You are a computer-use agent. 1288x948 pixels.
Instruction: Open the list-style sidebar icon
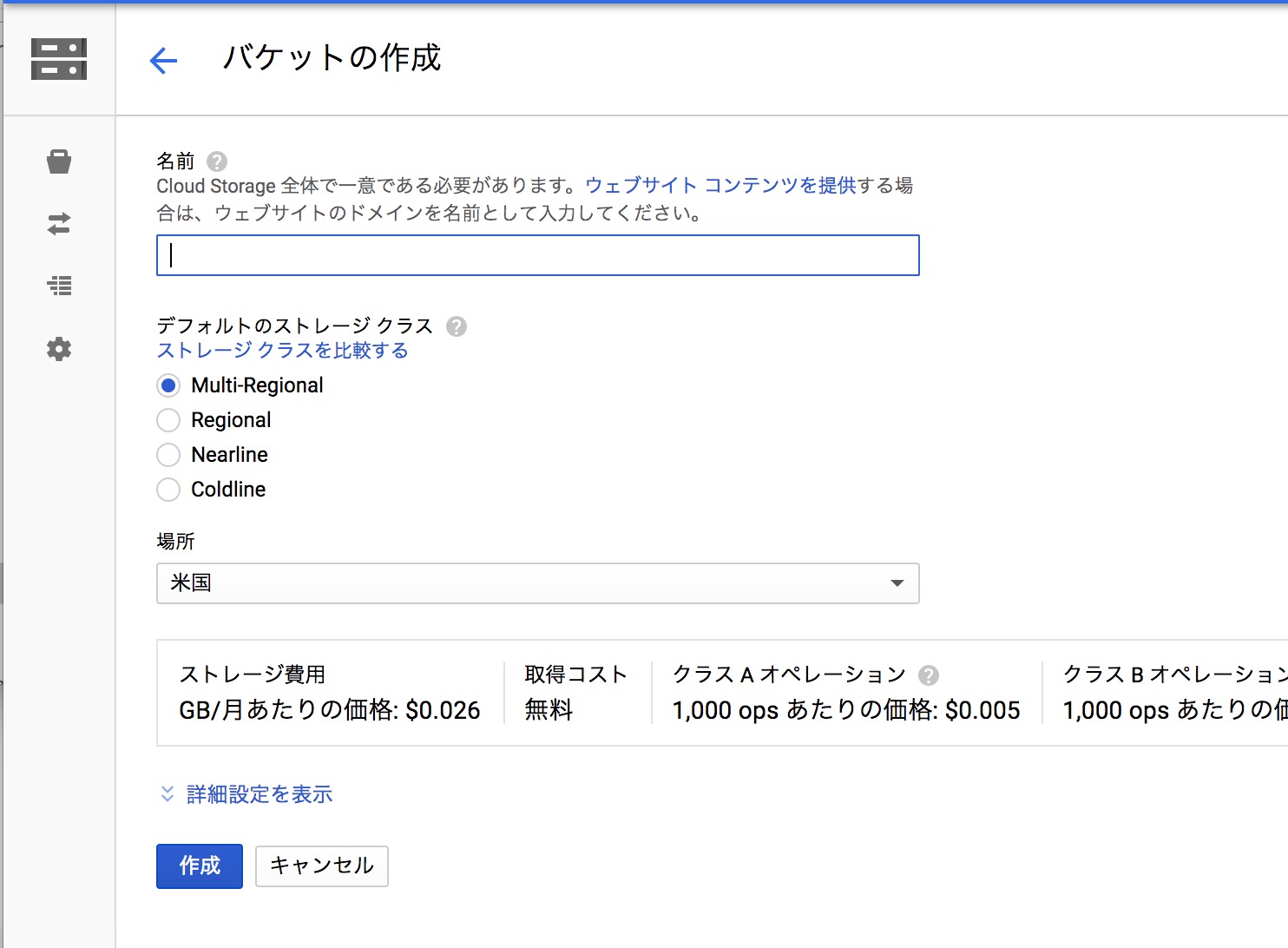pyautogui.click(x=59, y=286)
